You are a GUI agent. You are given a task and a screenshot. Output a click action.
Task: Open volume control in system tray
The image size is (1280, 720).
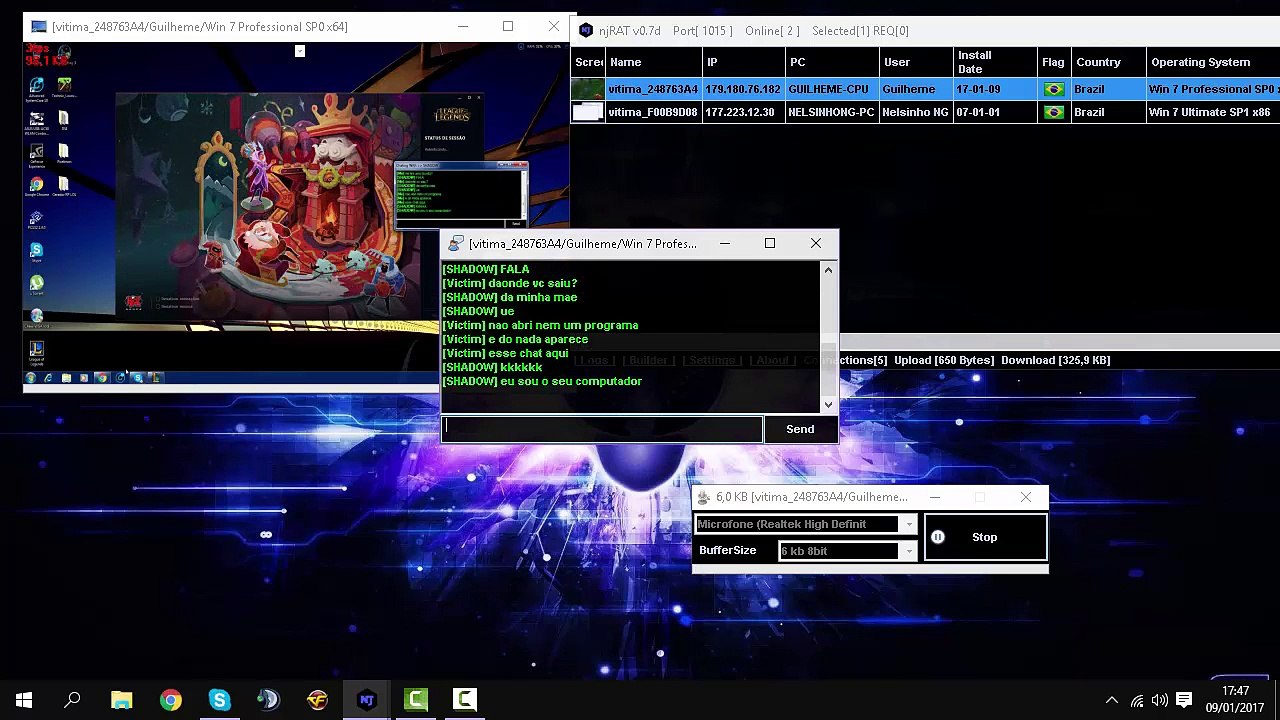tap(1160, 700)
